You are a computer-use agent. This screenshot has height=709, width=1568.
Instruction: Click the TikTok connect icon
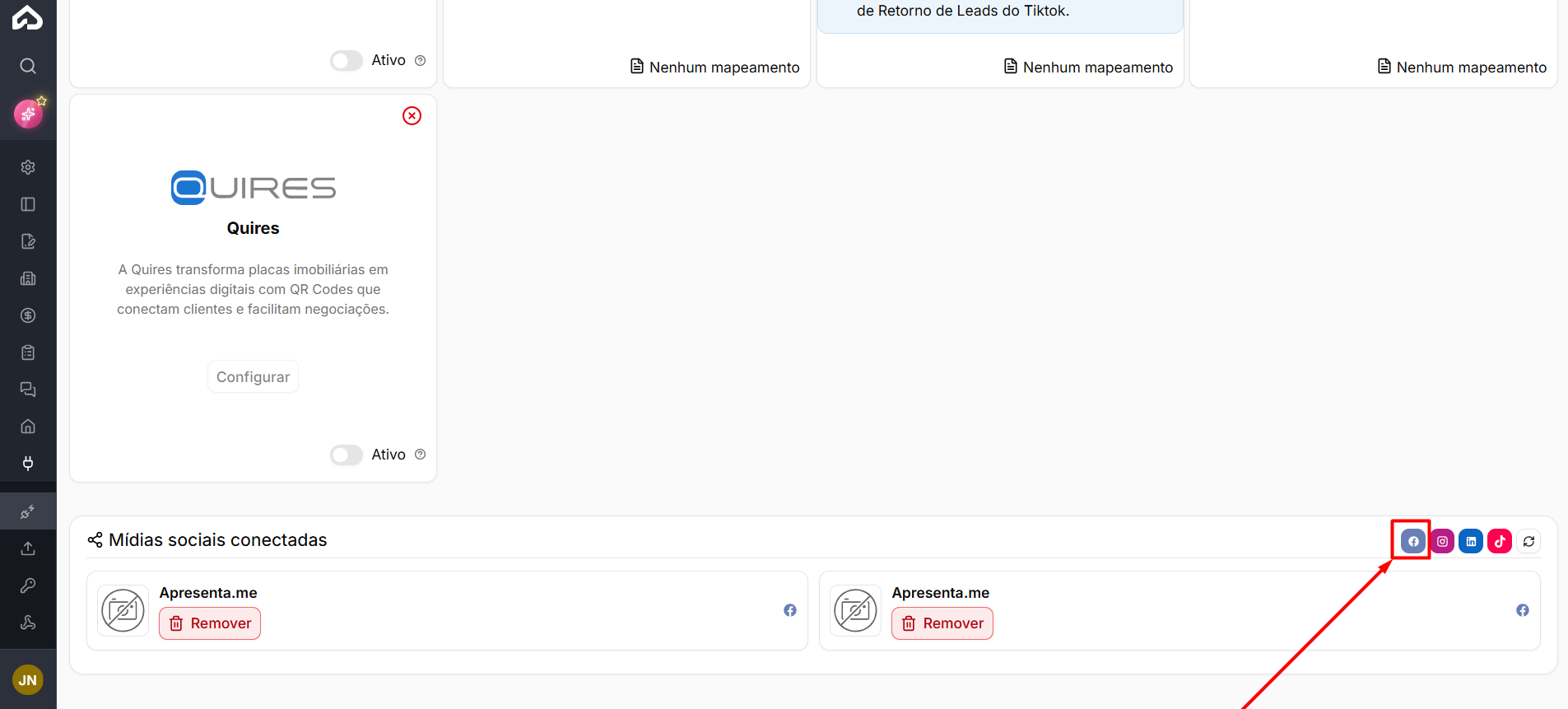pyautogui.click(x=1500, y=541)
